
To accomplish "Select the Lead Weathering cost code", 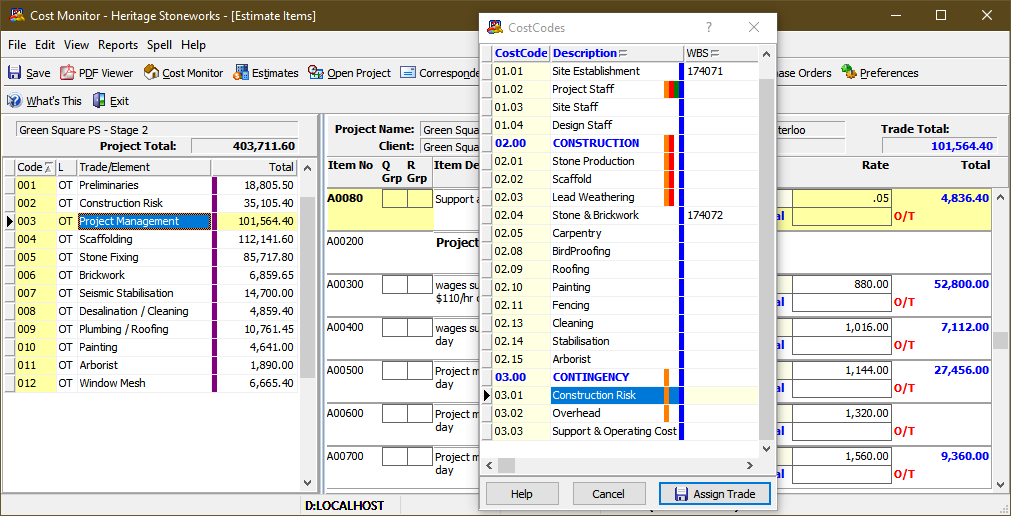I will [620, 197].
